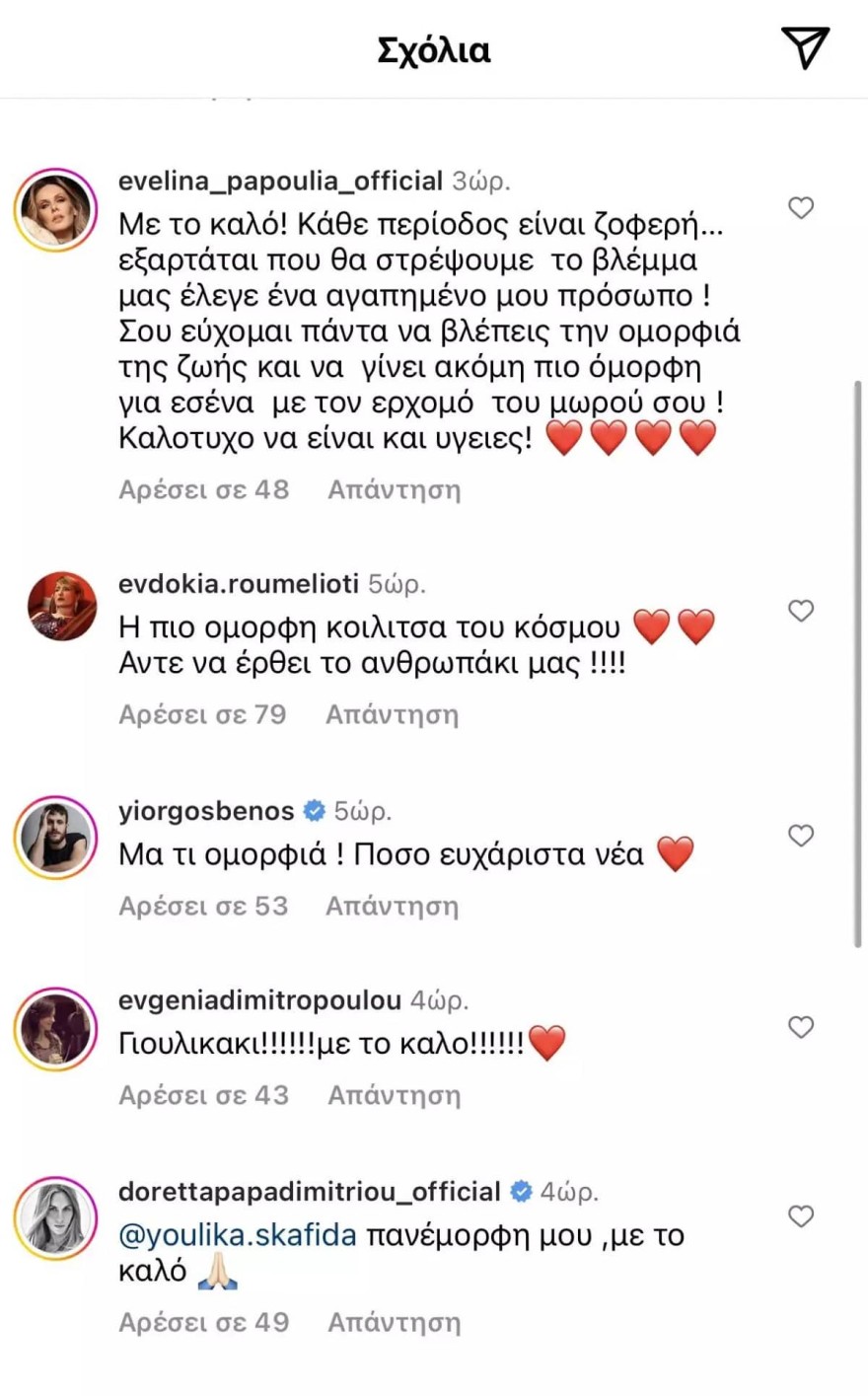Like dorettapapadimitriou_official's comment via heart icon
The height and width of the screenshot is (1396, 868).
(801, 1216)
